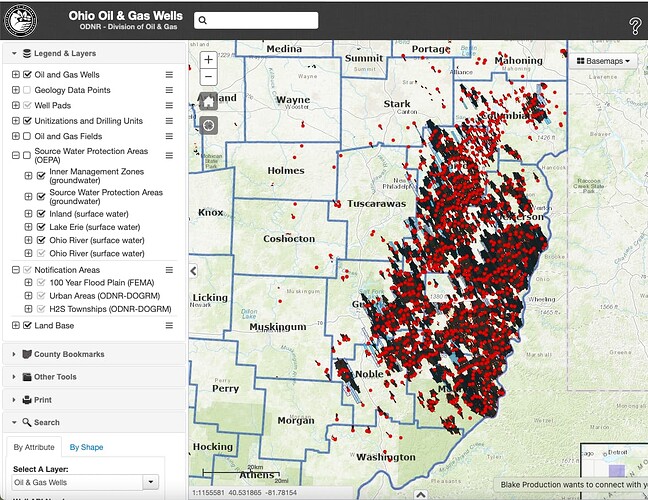Click the Coshocton county label on map
The height and width of the screenshot is (500, 648).
(289, 239)
